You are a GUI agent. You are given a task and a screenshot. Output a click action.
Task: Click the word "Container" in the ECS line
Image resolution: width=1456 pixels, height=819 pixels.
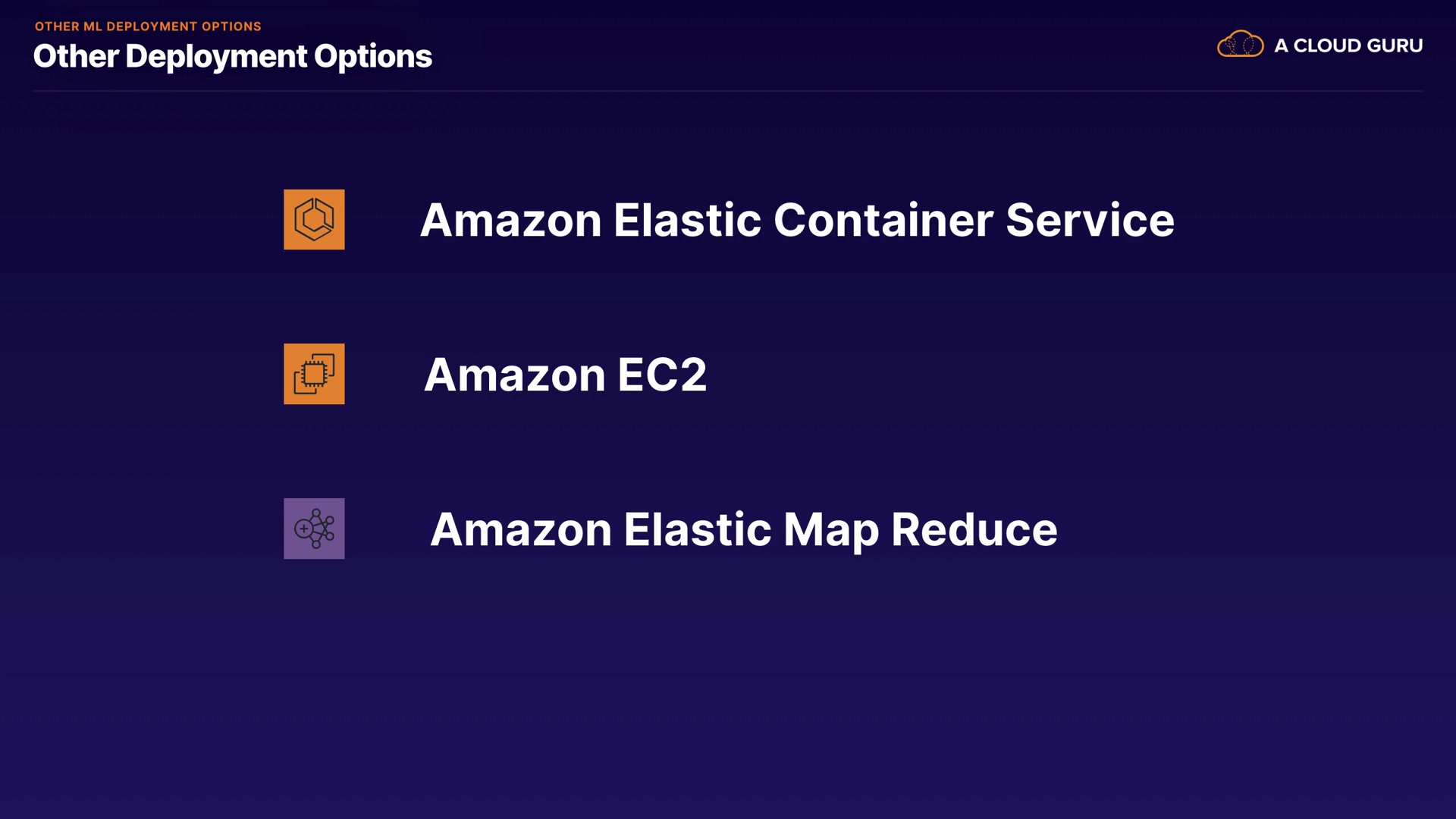tap(883, 220)
